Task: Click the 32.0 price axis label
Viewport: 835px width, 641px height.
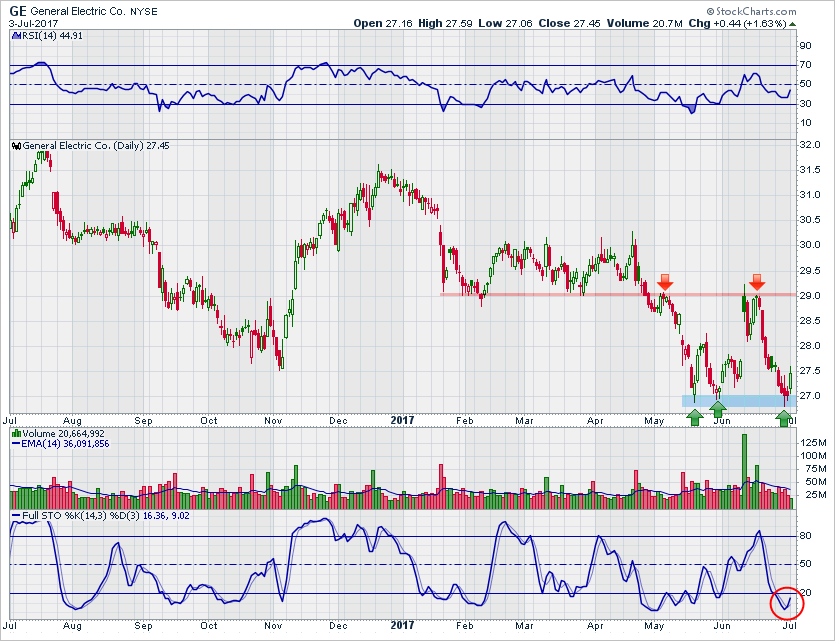Action: point(809,145)
